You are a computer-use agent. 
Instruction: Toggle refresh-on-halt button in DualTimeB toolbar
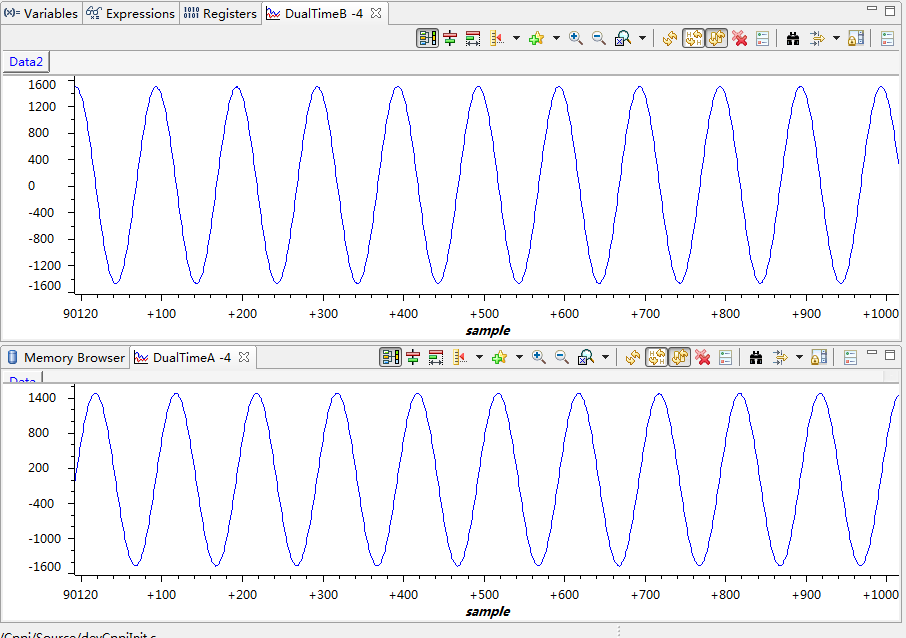tap(693, 39)
